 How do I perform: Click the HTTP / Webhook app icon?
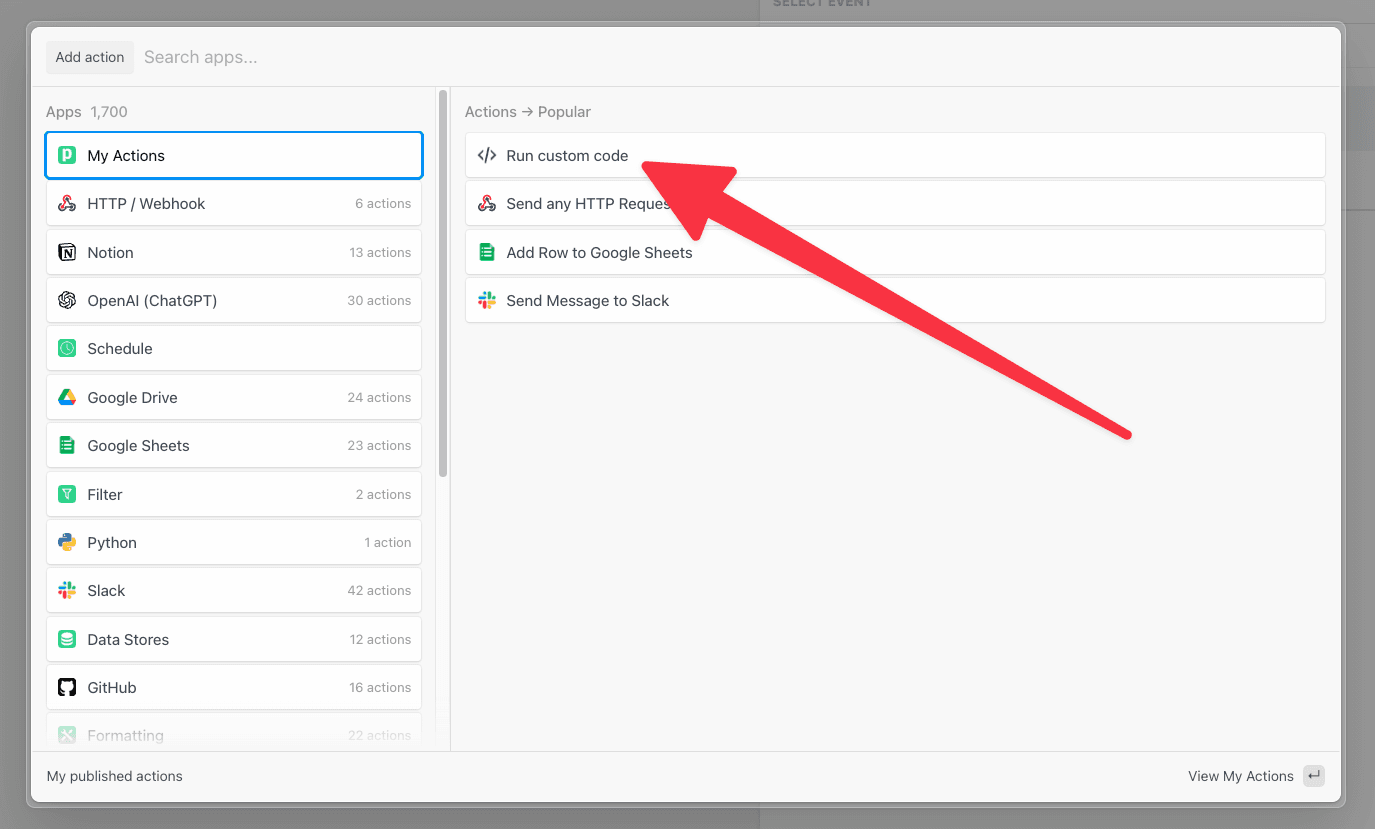click(67, 203)
